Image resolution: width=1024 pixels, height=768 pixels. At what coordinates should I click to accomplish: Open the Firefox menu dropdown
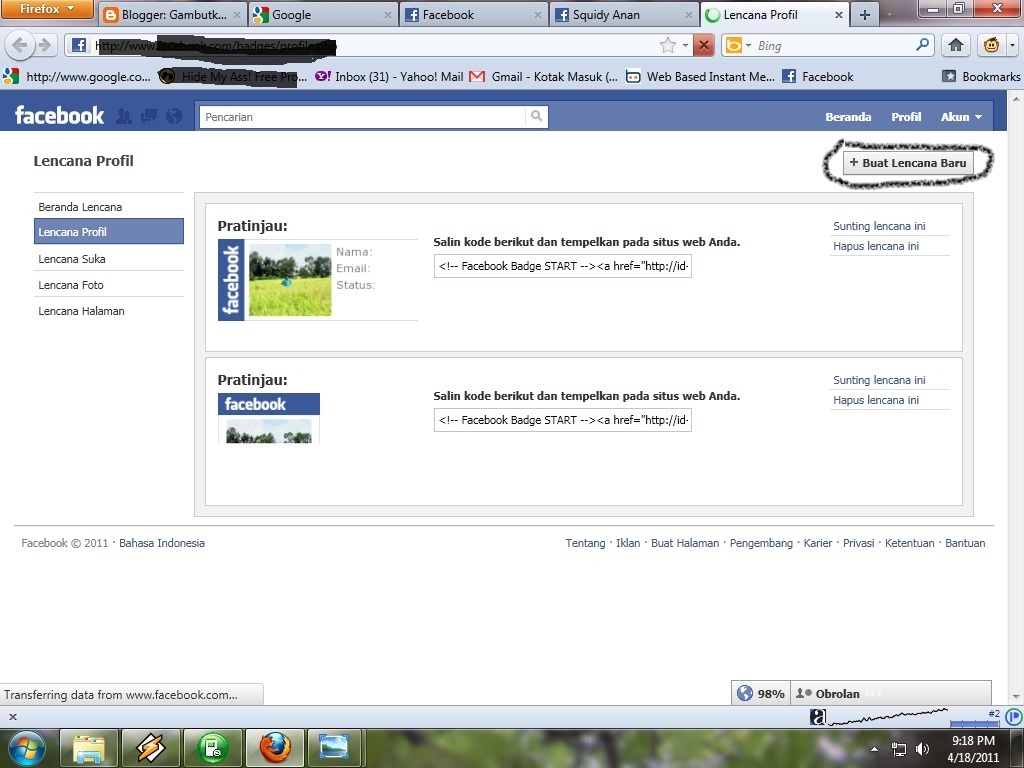[46, 9]
